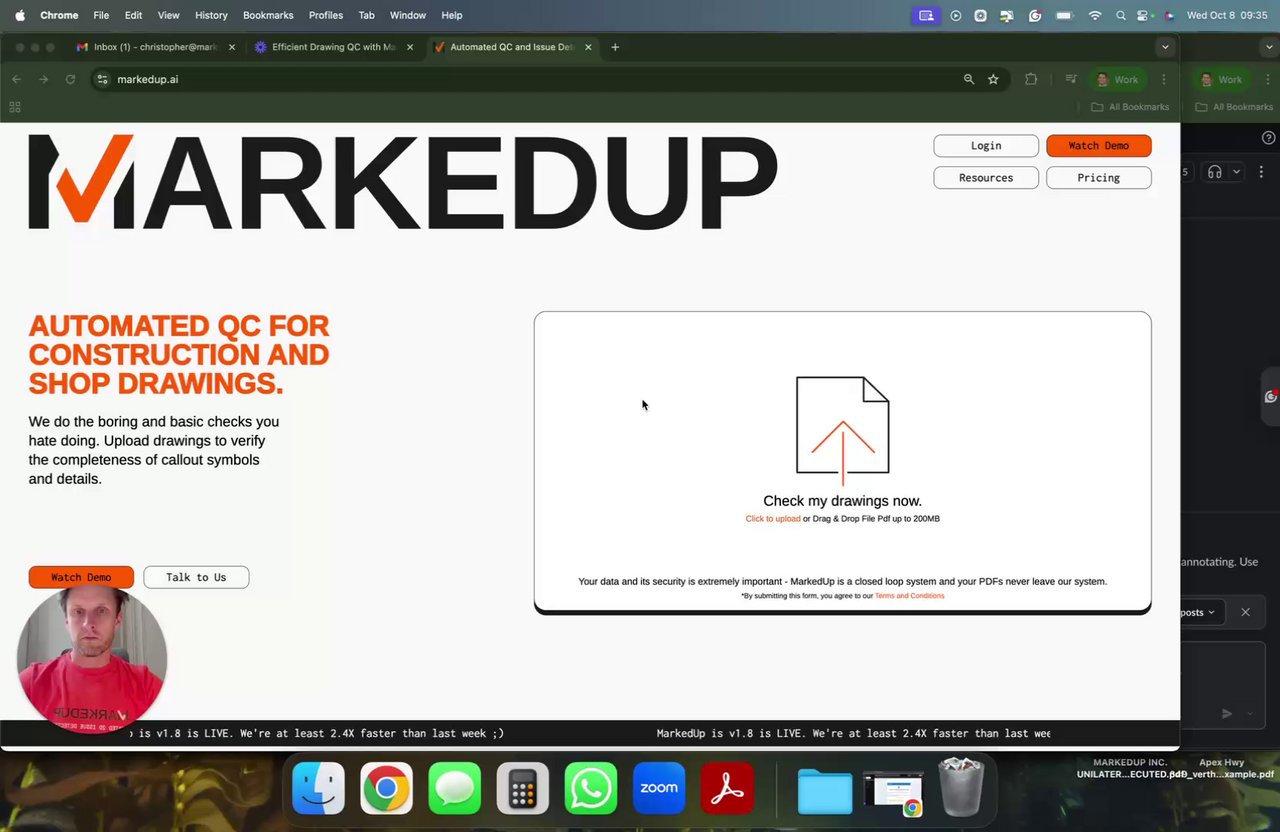Open Spotlight search in the menu bar
Screen dimensions: 1280x832
click(1121, 15)
